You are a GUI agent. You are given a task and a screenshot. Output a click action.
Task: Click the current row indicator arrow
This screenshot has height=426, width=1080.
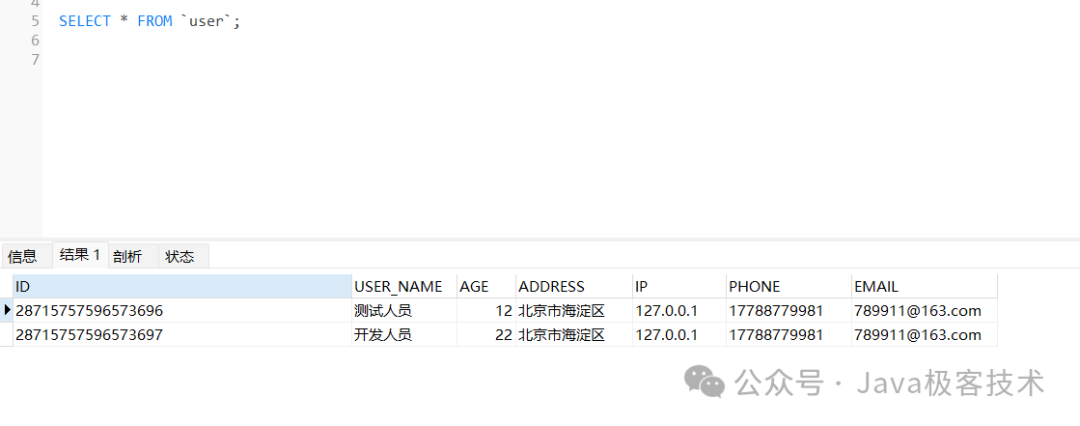click(8, 311)
